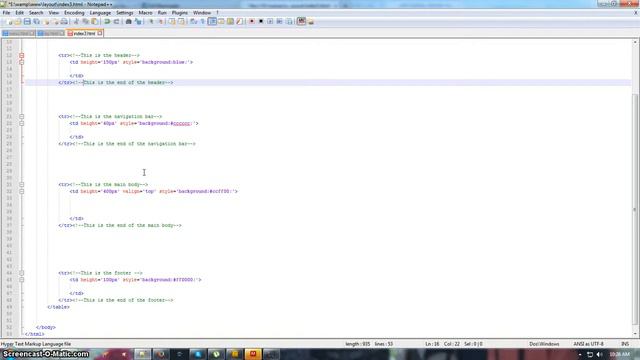Click 'ANSI as UTF-8' in status bar

pos(588,344)
